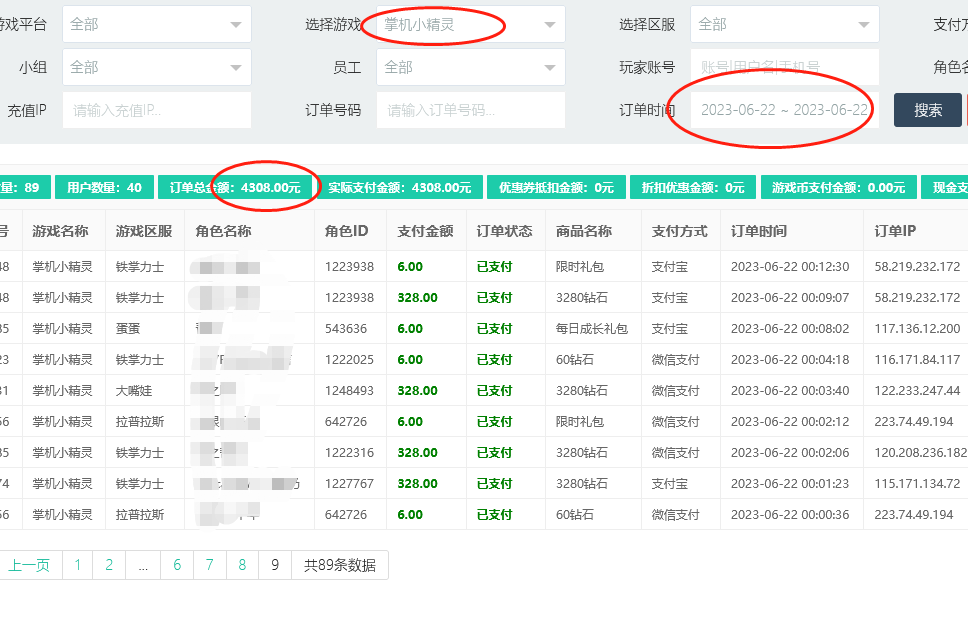
Task: Open the 选择区服 dropdown
Action: (x=784, y=24)
